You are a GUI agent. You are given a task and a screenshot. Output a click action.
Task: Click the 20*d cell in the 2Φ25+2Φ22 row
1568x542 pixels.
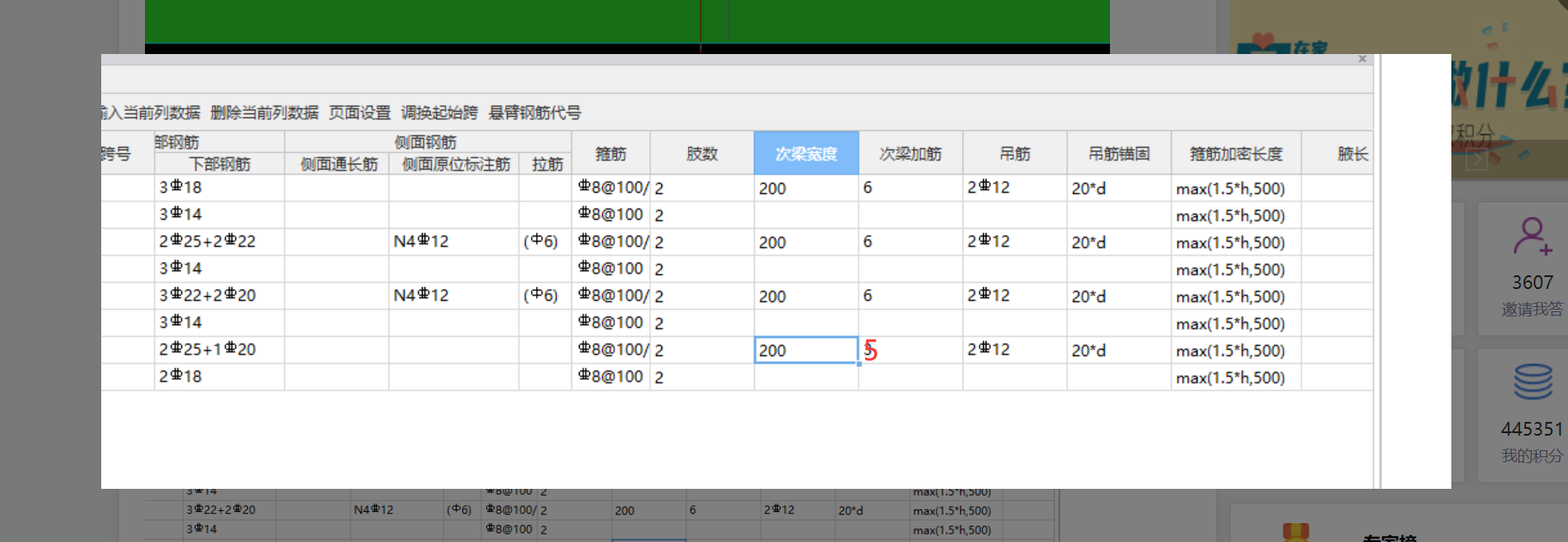coord(1119,242)
